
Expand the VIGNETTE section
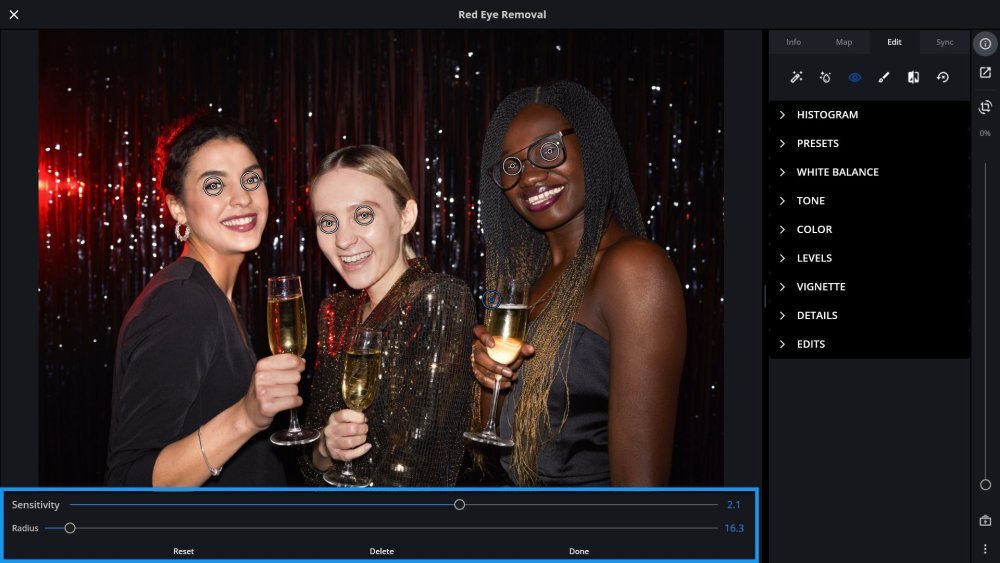(x=820, y=287)
